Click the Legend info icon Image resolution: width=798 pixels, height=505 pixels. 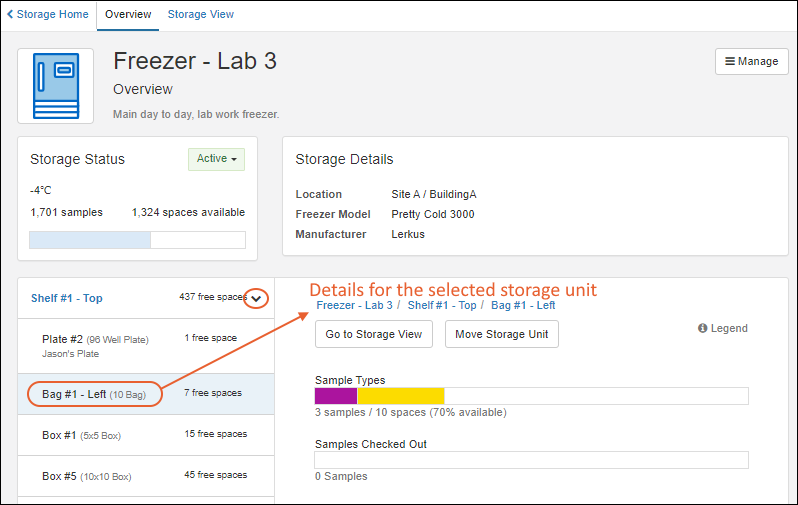coord(702,328)
